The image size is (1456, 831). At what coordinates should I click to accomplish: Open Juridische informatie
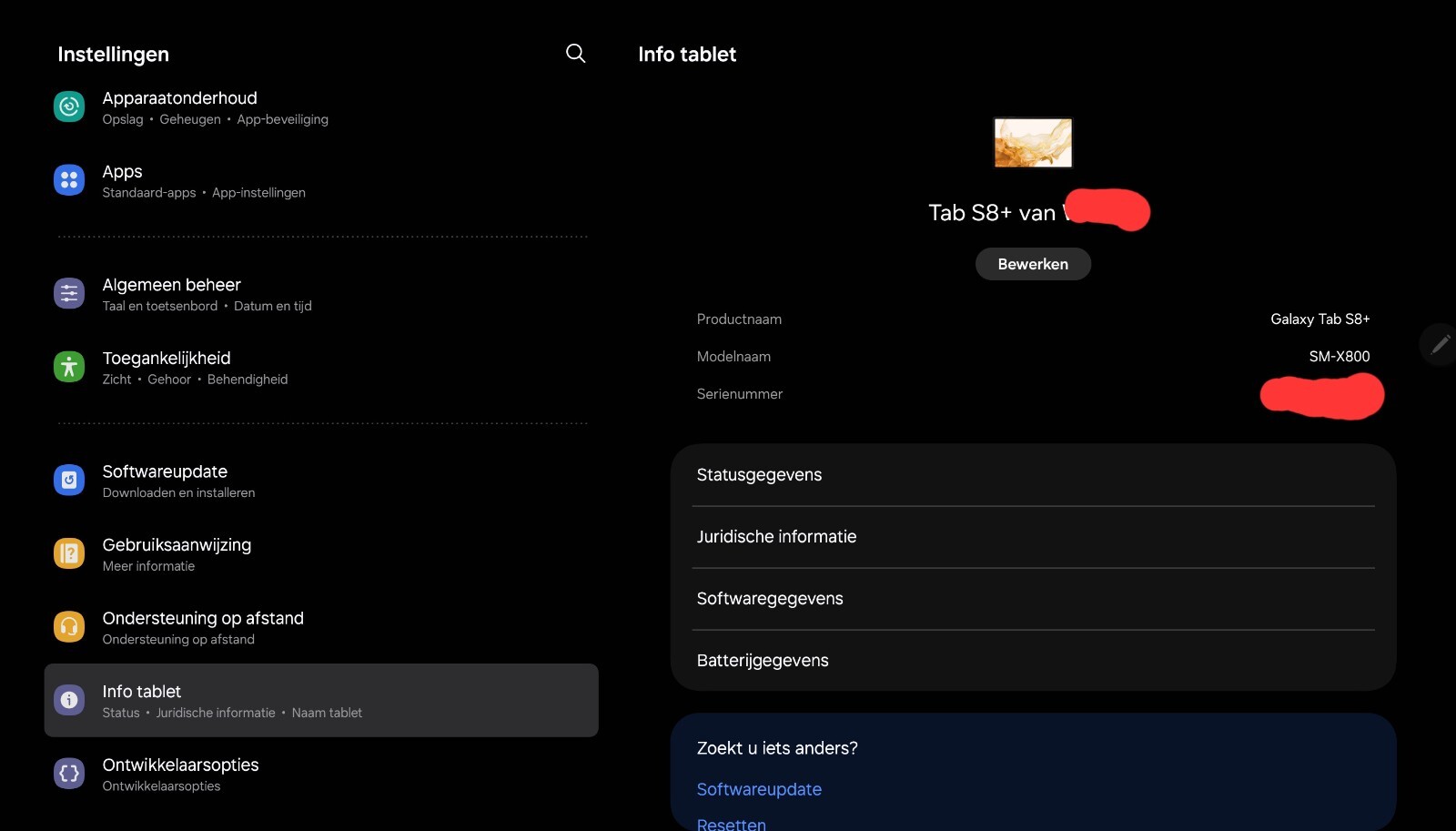1033,537
